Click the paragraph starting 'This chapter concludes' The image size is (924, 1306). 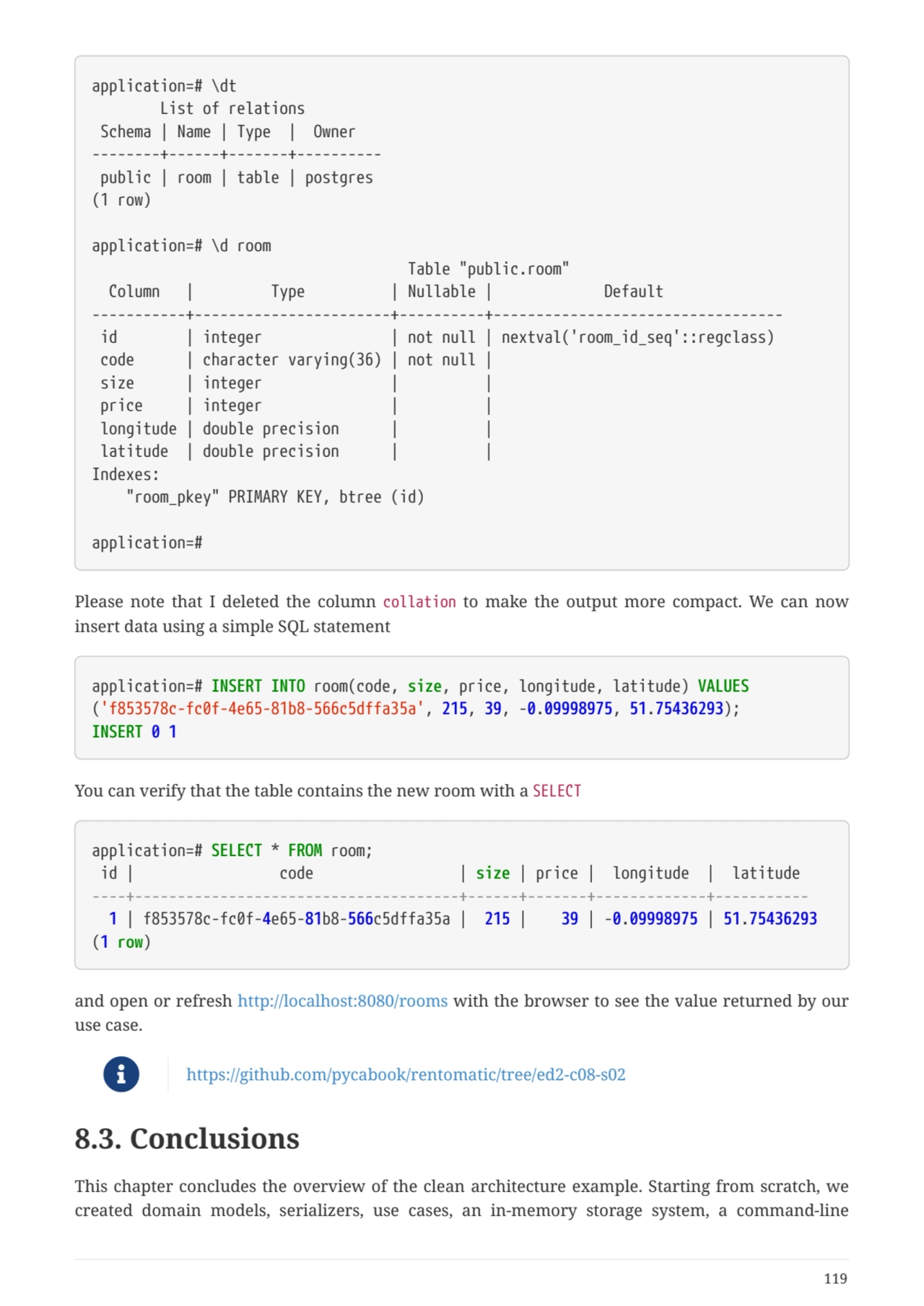[462, 1198]
